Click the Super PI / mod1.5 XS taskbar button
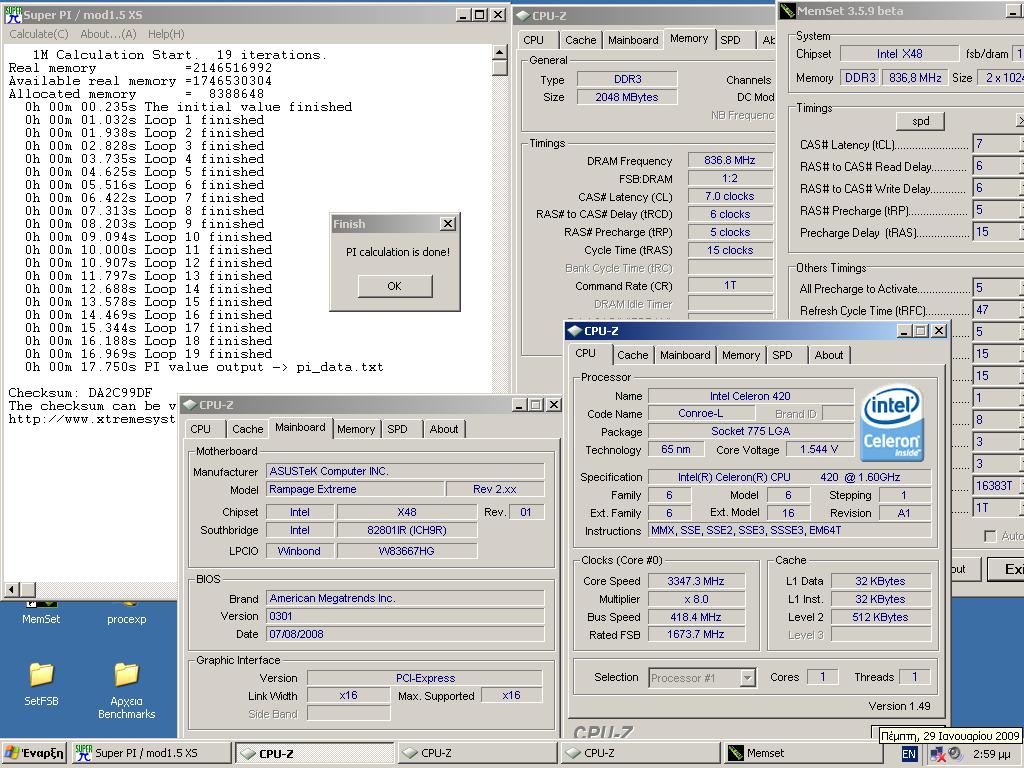 (151, 753)
